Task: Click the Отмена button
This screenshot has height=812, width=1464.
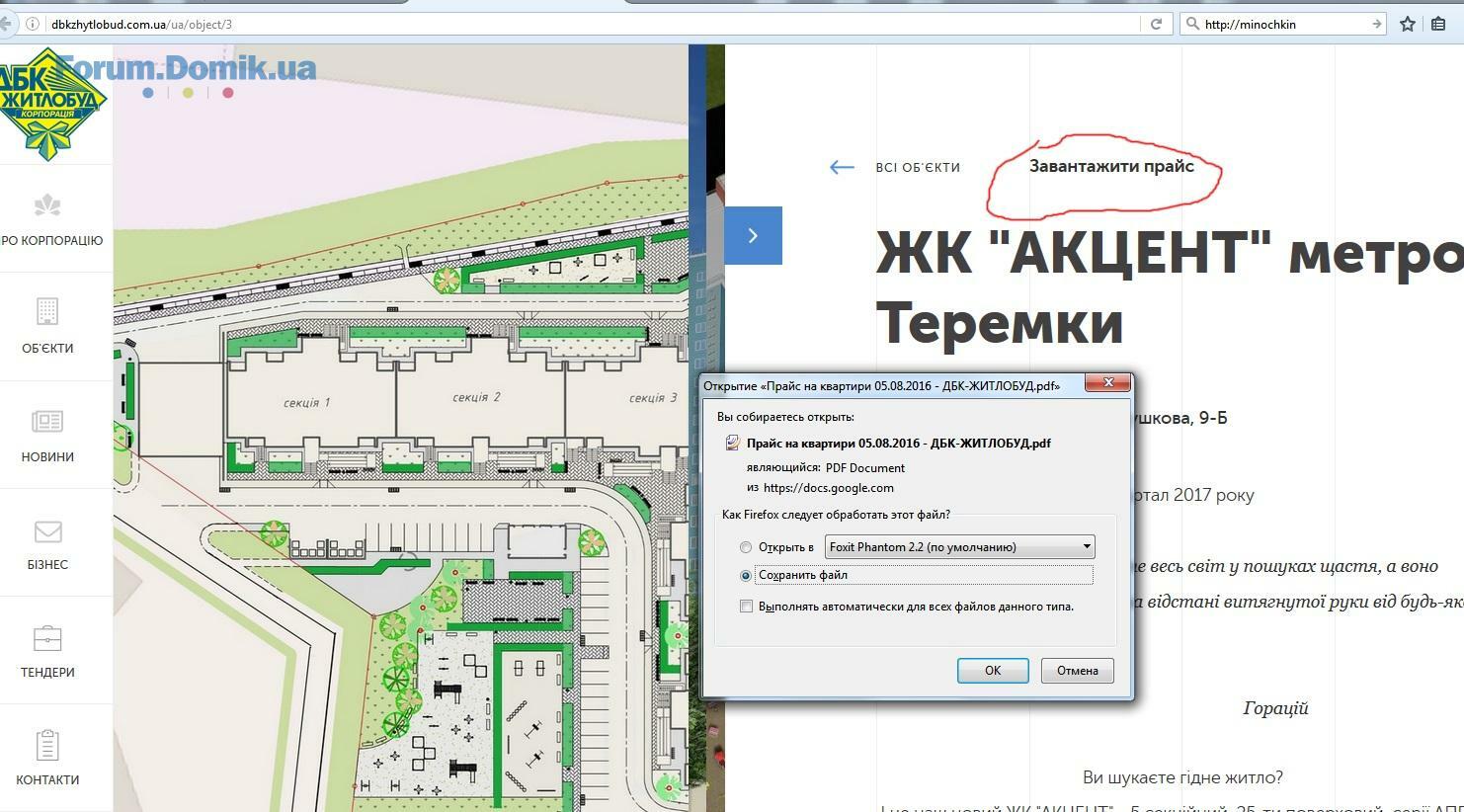Action: click(1077, 671)
